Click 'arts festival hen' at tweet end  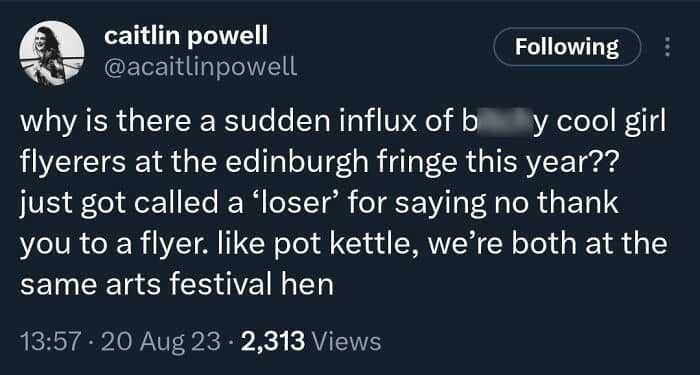click(220, 285)
